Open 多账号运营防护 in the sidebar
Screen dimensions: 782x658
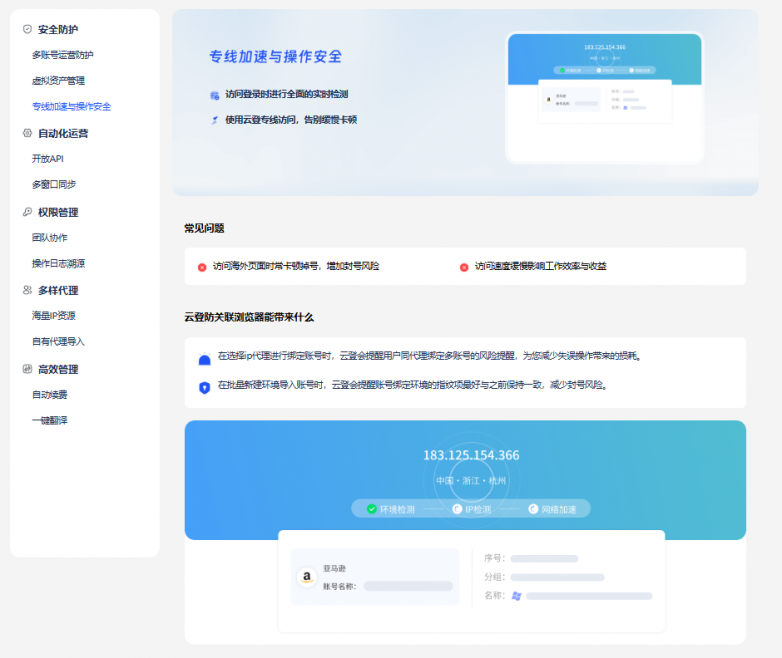[x=63, y=55]
